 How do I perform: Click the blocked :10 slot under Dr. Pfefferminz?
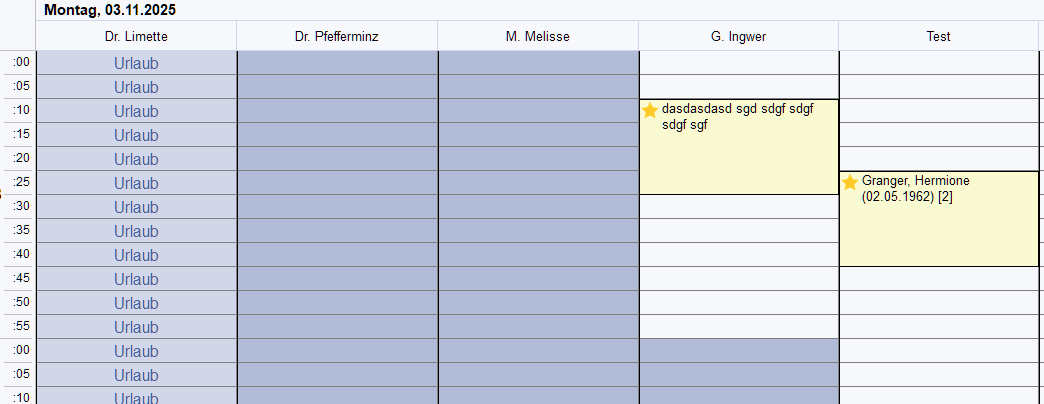(336, 111)
